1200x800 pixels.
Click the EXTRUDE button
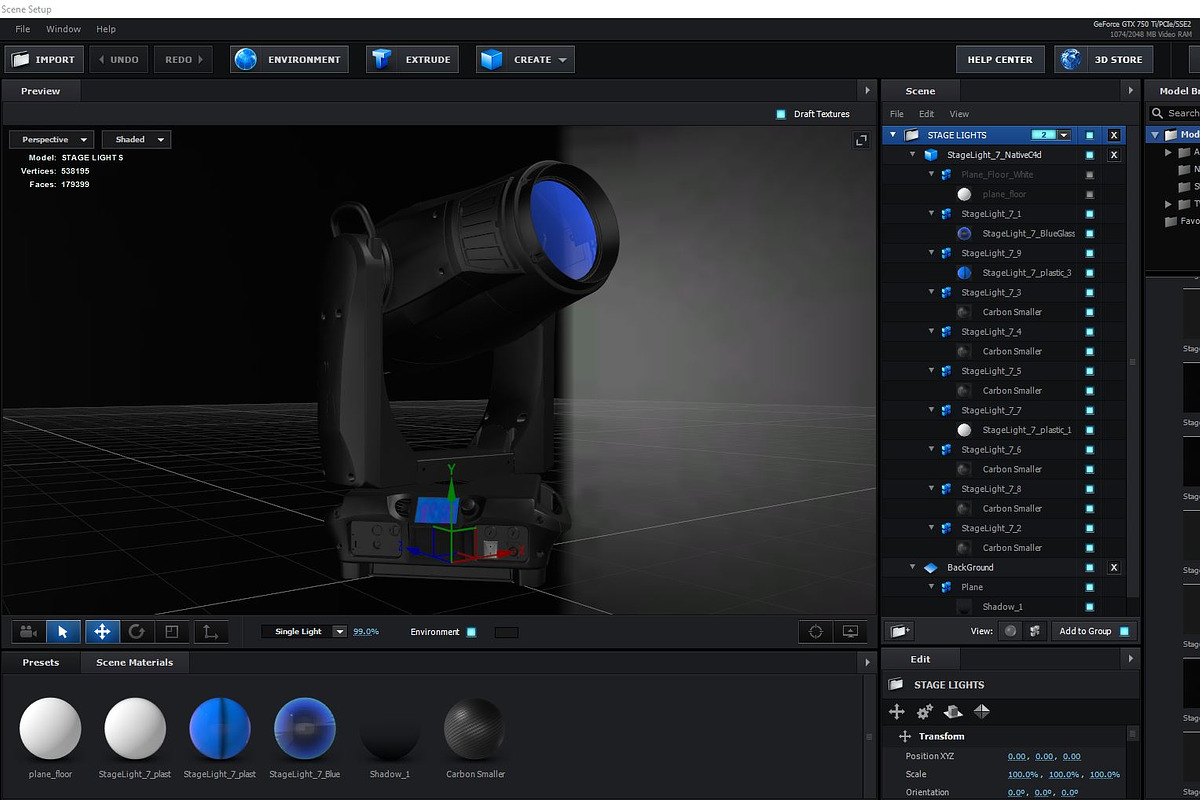(413, 60)
